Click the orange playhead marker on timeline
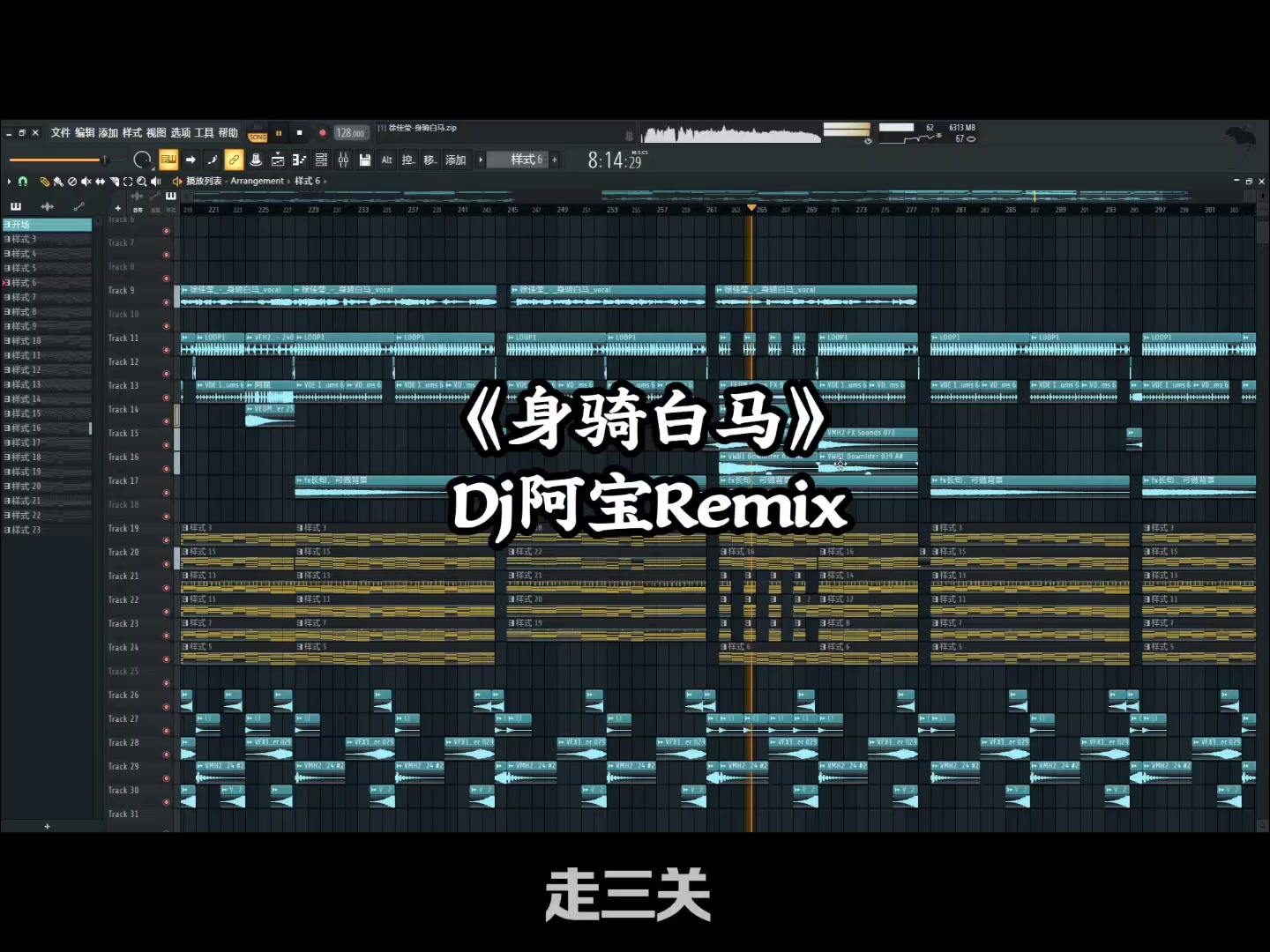The width and height of the screenshot is (1270, 952). tap(751, 208)
